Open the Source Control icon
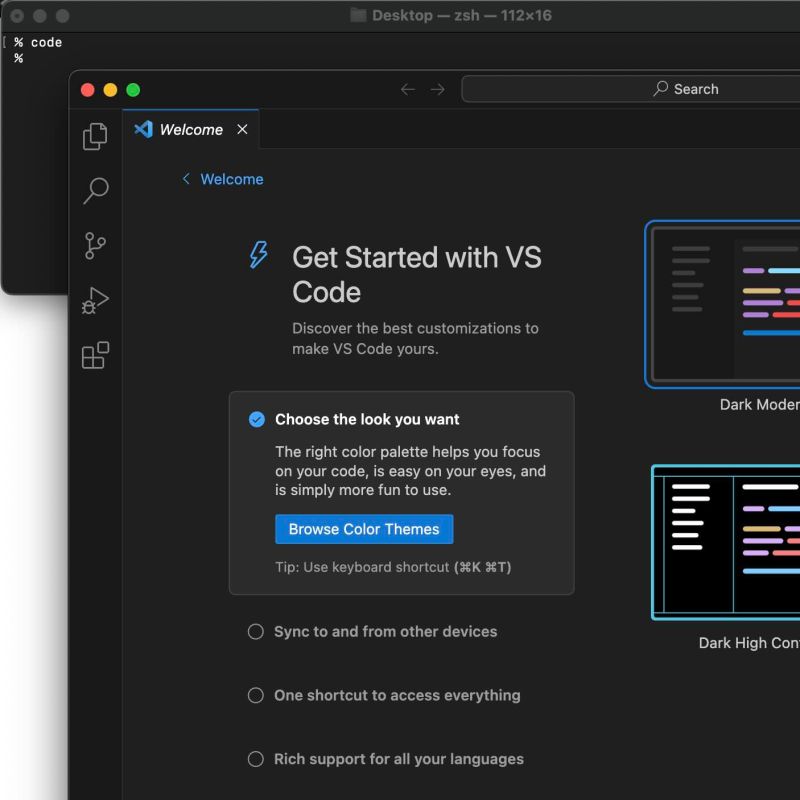This screenshot has width=800, height=800. pos(95,246)
